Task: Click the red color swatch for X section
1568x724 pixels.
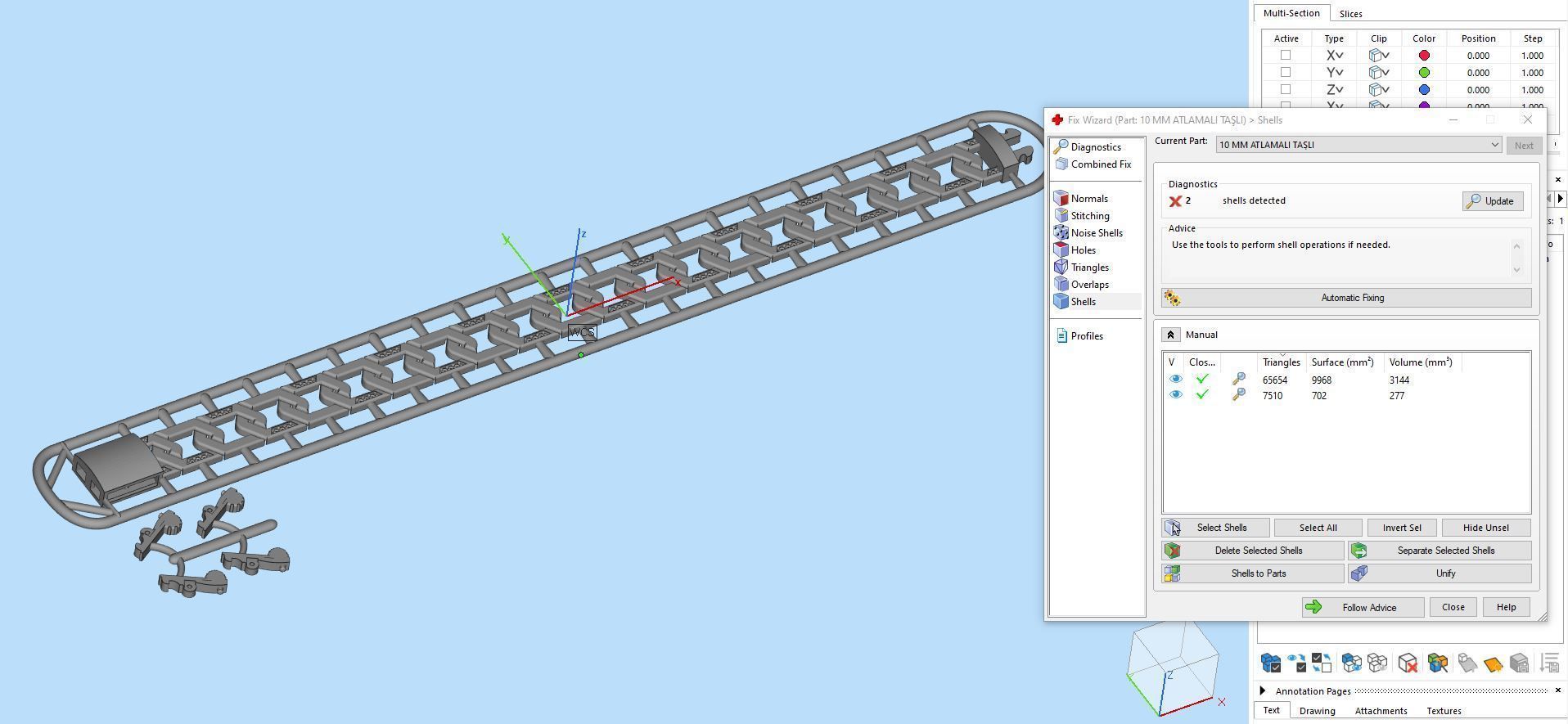Action: (x=1424, y=56)
